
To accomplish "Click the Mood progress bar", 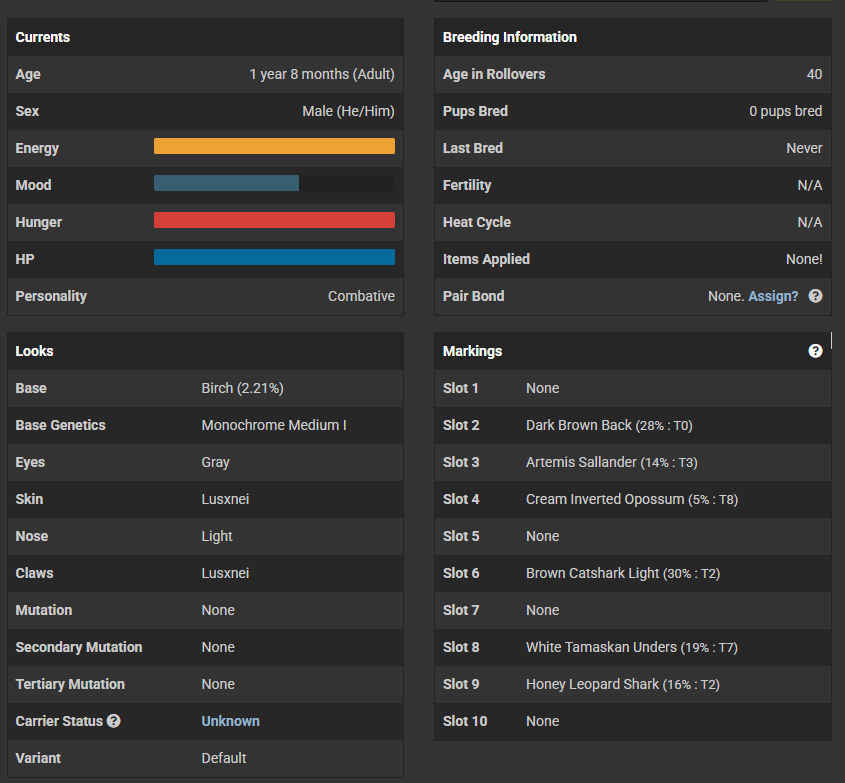I will 274,184.
